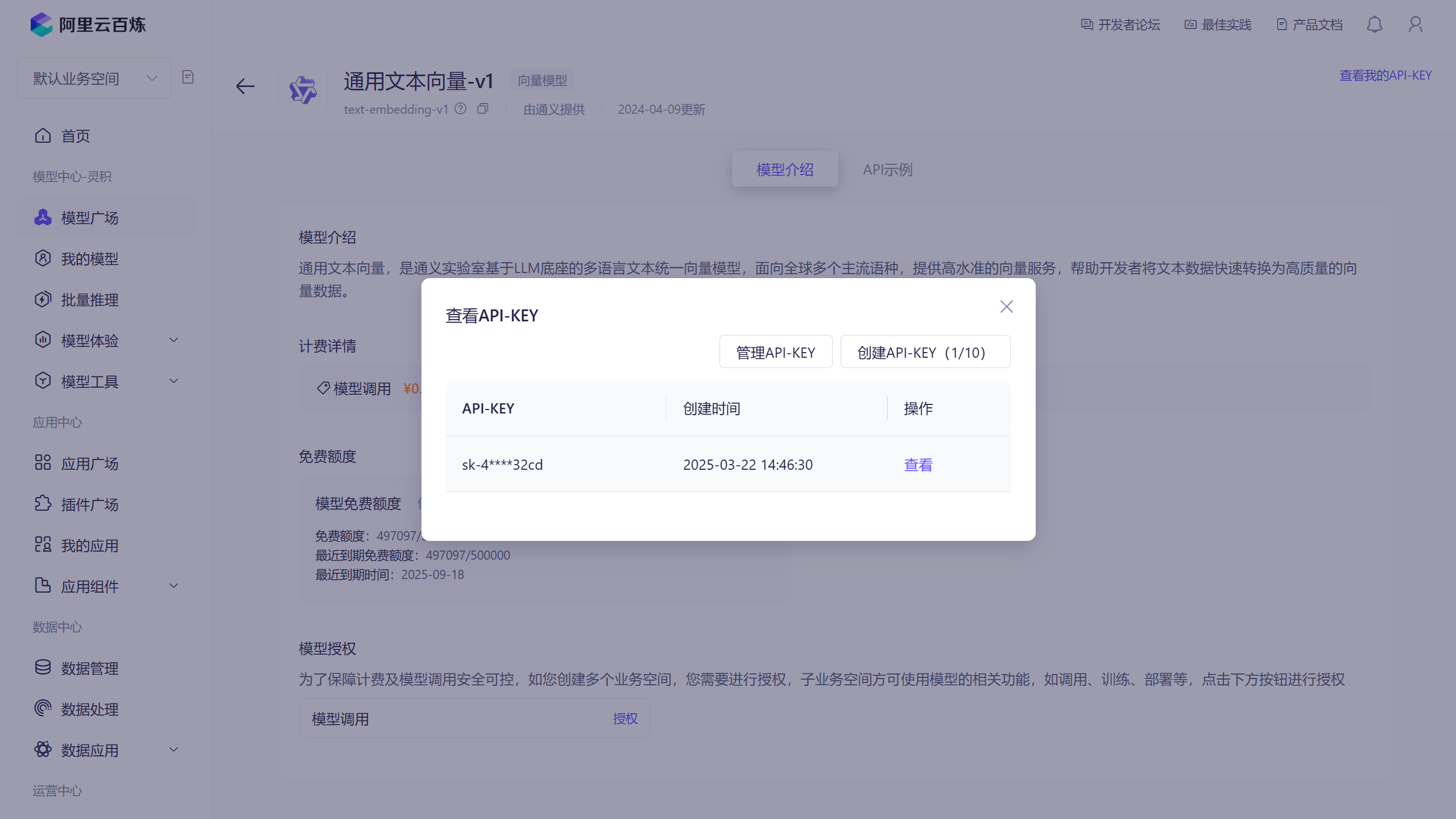Open 插件广场 menu item
Viewport: 1456px width, 819px height.
coord(107,504)
